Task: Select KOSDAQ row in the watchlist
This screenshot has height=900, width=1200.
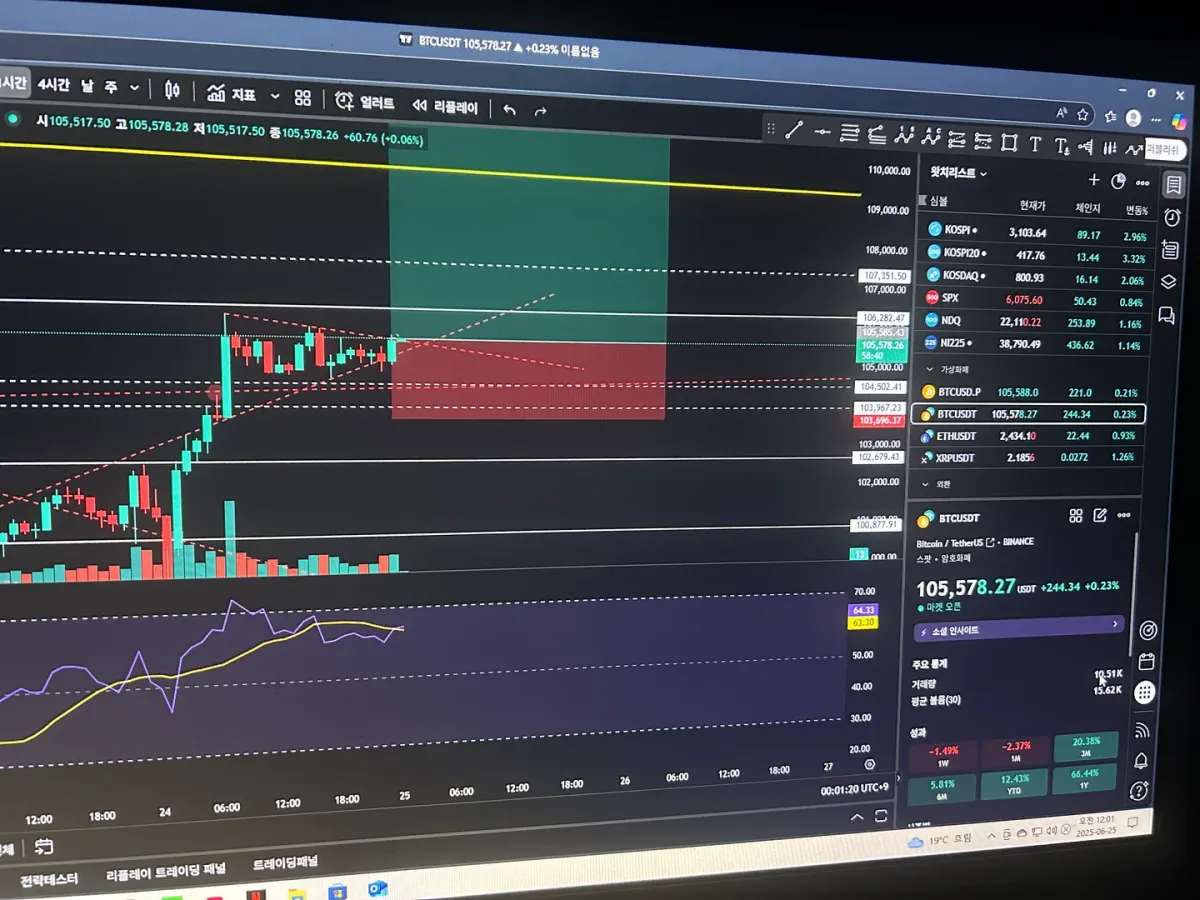Action: pyautogui.click(x=1034, y=276)
